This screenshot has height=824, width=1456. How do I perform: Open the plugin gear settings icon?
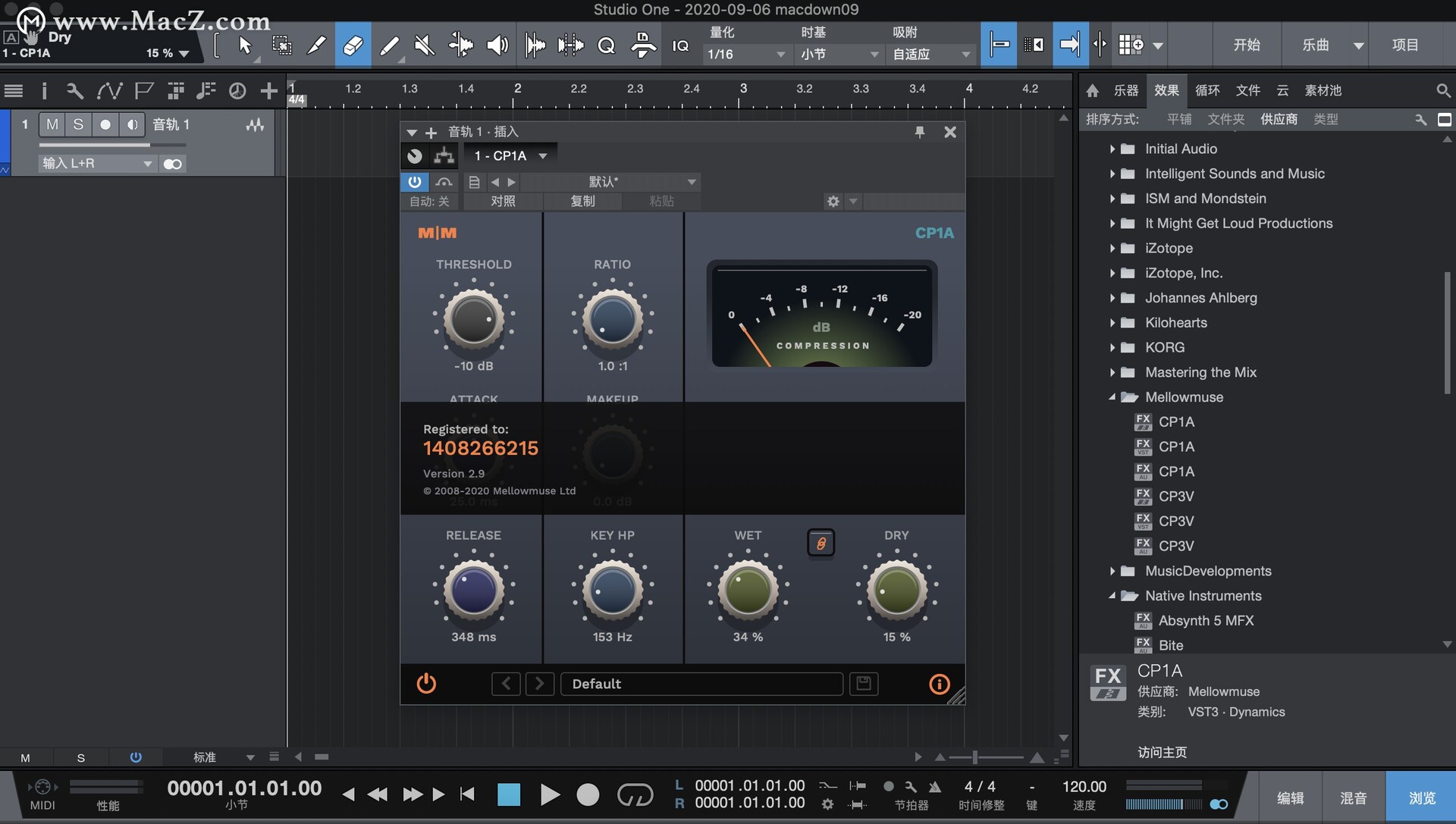[x=833, y=201]
